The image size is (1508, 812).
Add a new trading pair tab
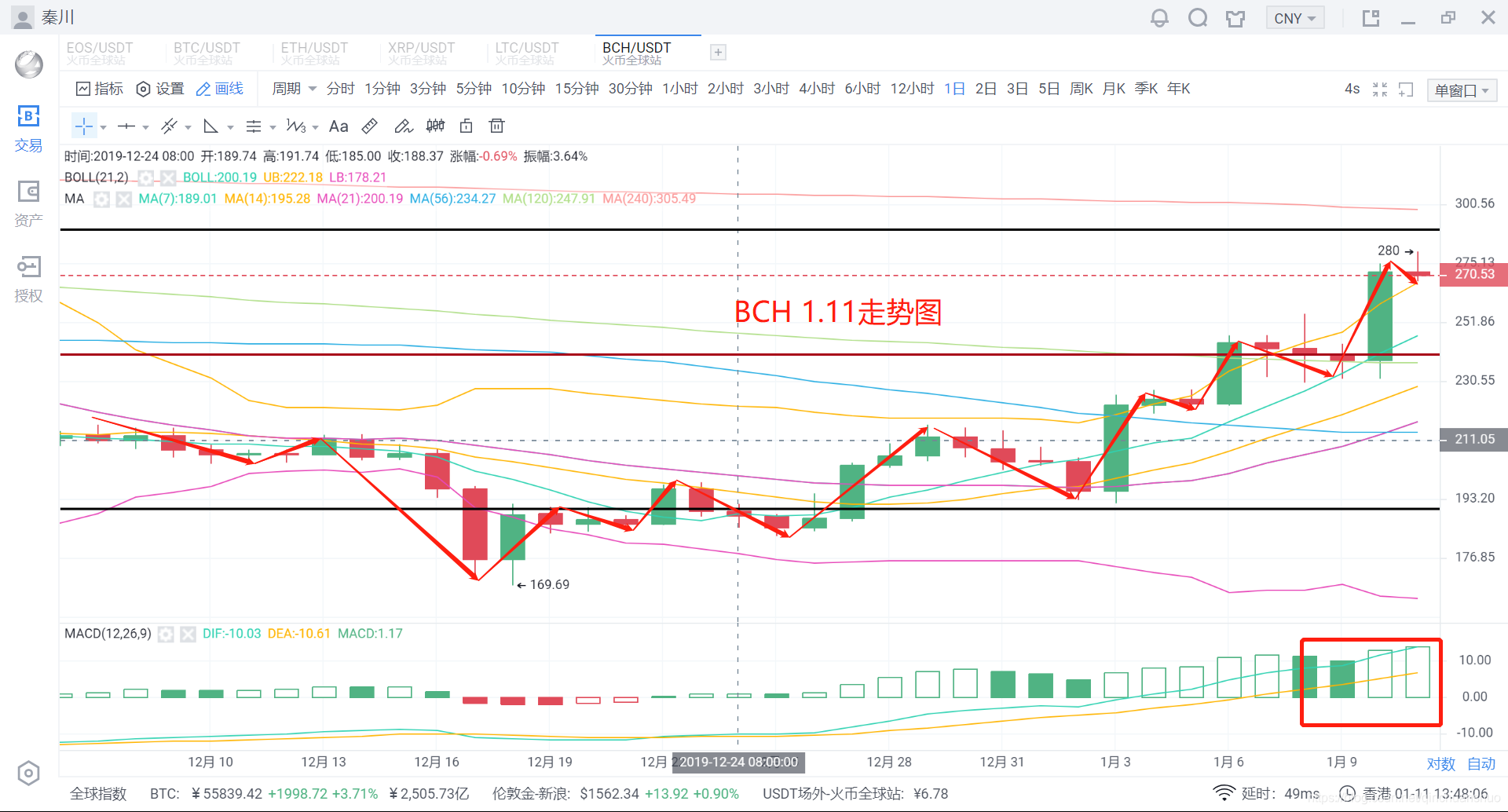click(x=718, y=53)
